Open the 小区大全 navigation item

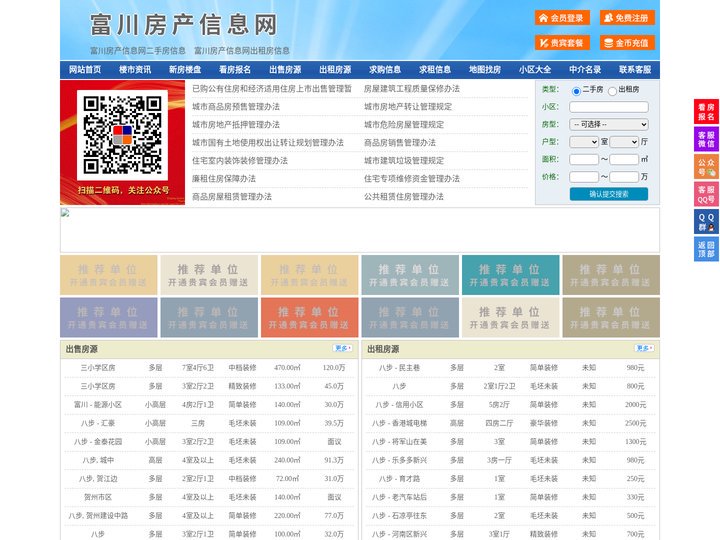point(535,70)
